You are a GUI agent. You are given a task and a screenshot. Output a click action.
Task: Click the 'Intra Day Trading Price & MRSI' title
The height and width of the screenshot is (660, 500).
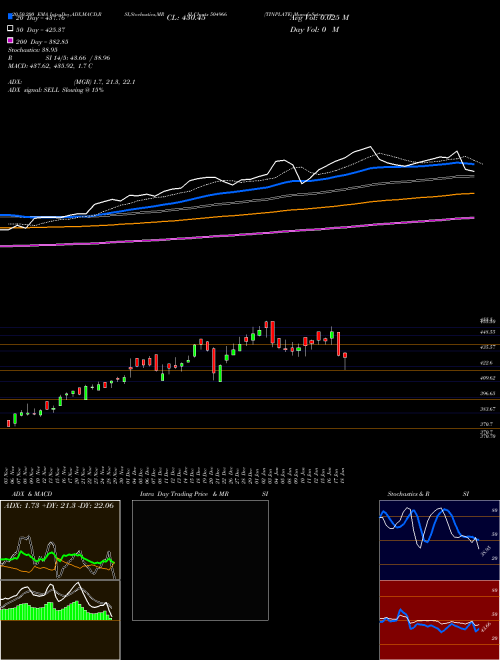pyautogui.click(x=204, y=494)
